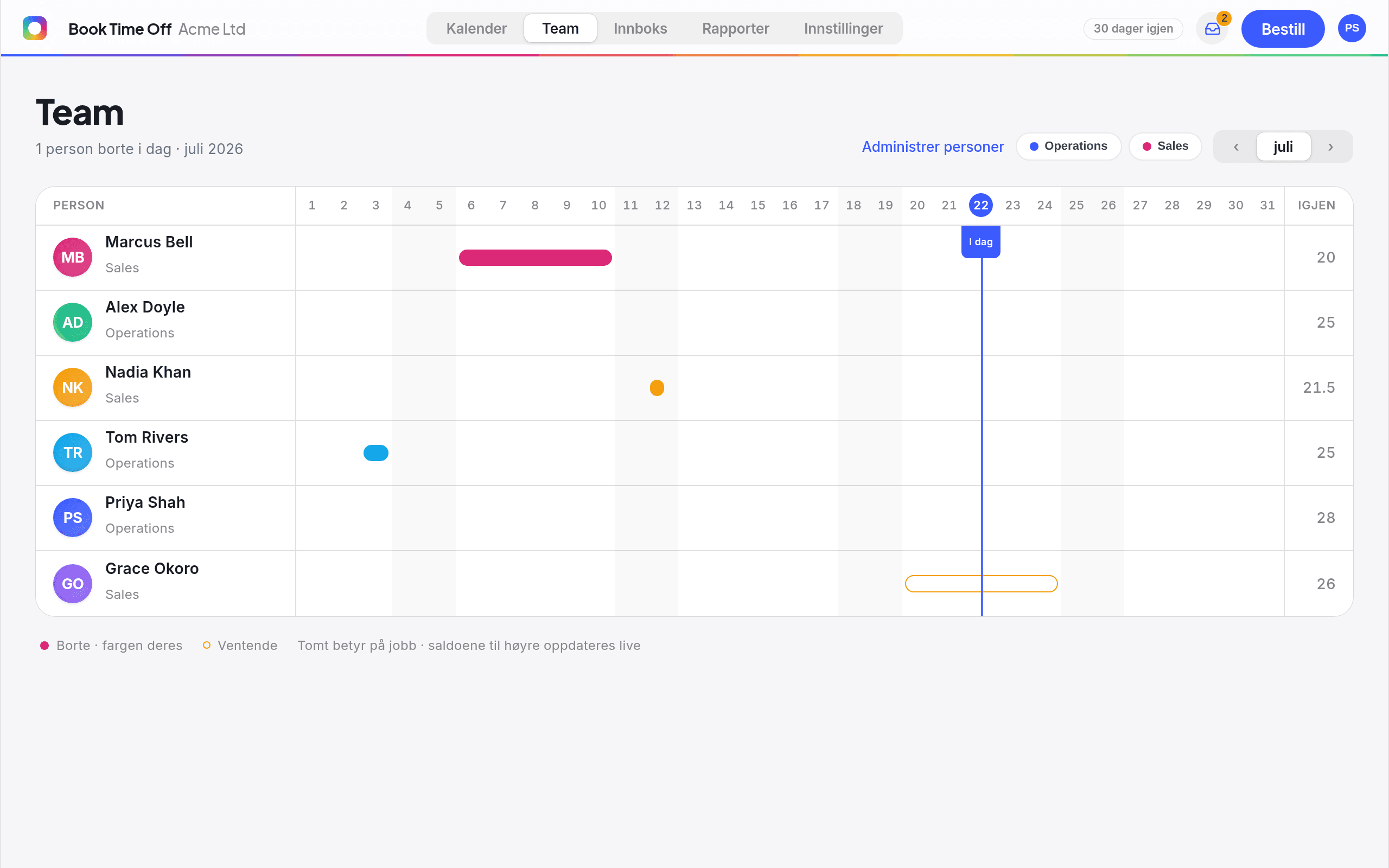Open the inbox tray notification icon
1389x868 pixels.
(x=1212, y=29)
